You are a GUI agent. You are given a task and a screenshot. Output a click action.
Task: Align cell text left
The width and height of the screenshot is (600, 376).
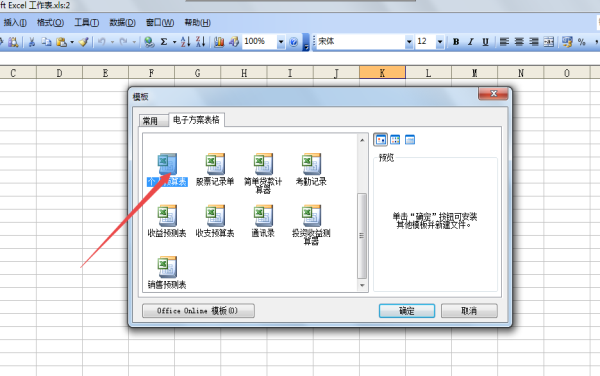click(504, 42)
